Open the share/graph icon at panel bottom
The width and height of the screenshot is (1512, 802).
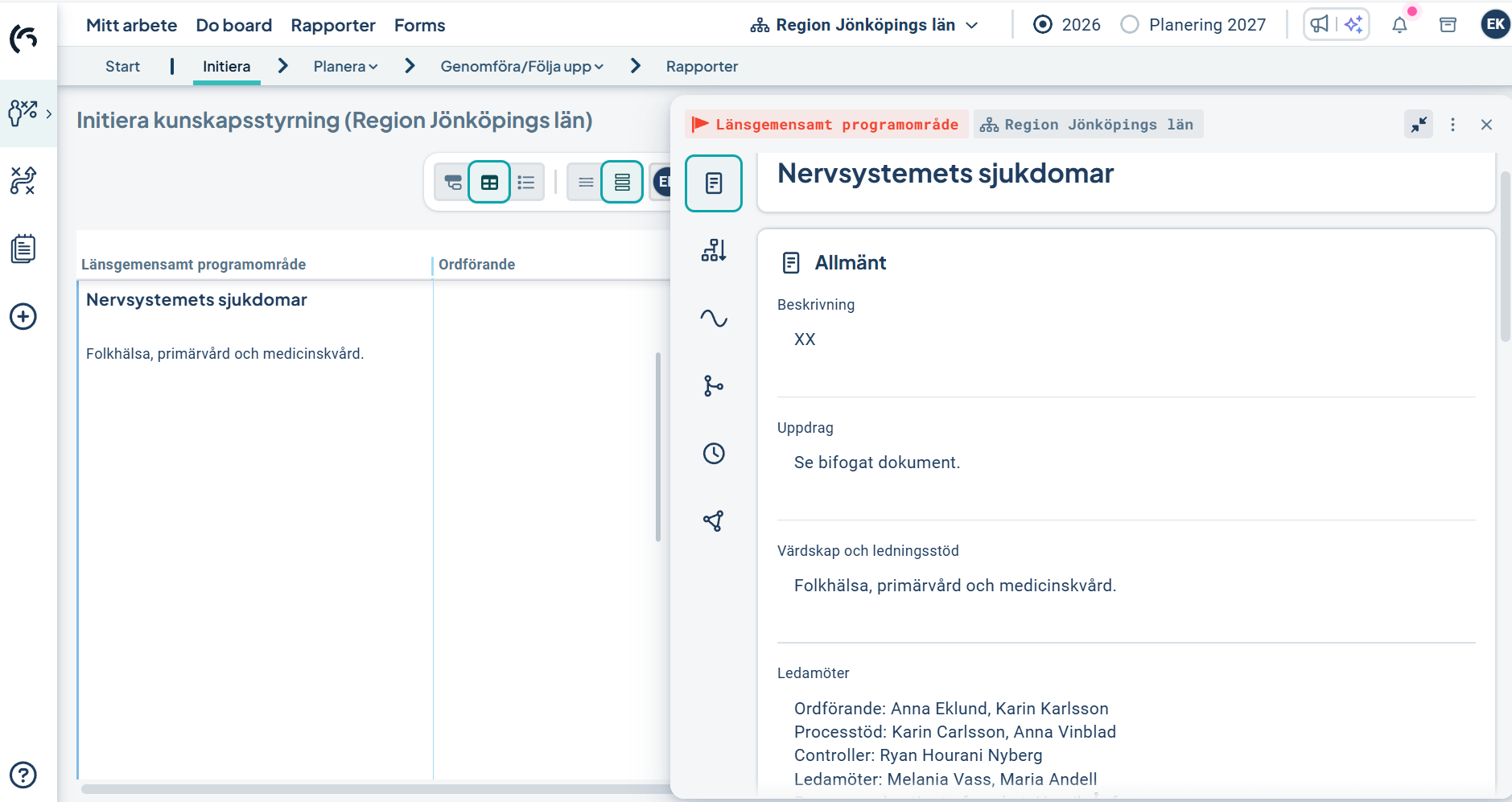pos(714,520)
